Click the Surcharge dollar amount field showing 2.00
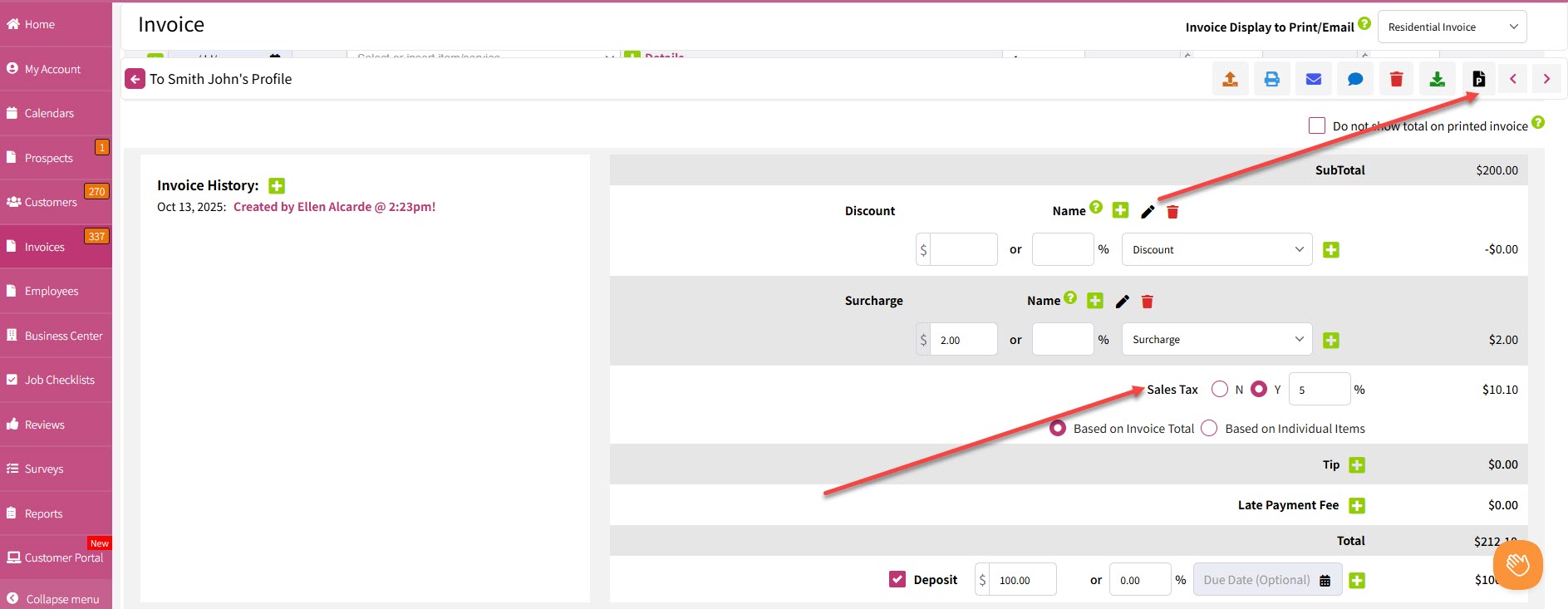This screenshot has width=1568, height=609. click(x=964, y=339)
